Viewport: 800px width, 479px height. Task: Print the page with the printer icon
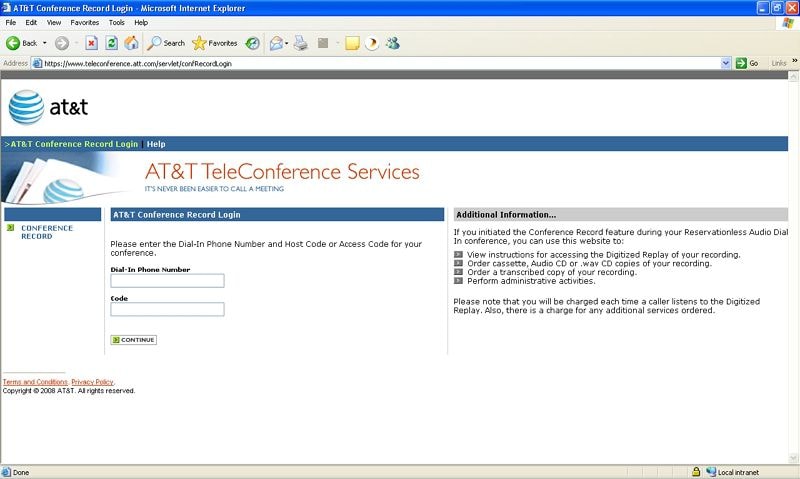(x=301, y=43)
